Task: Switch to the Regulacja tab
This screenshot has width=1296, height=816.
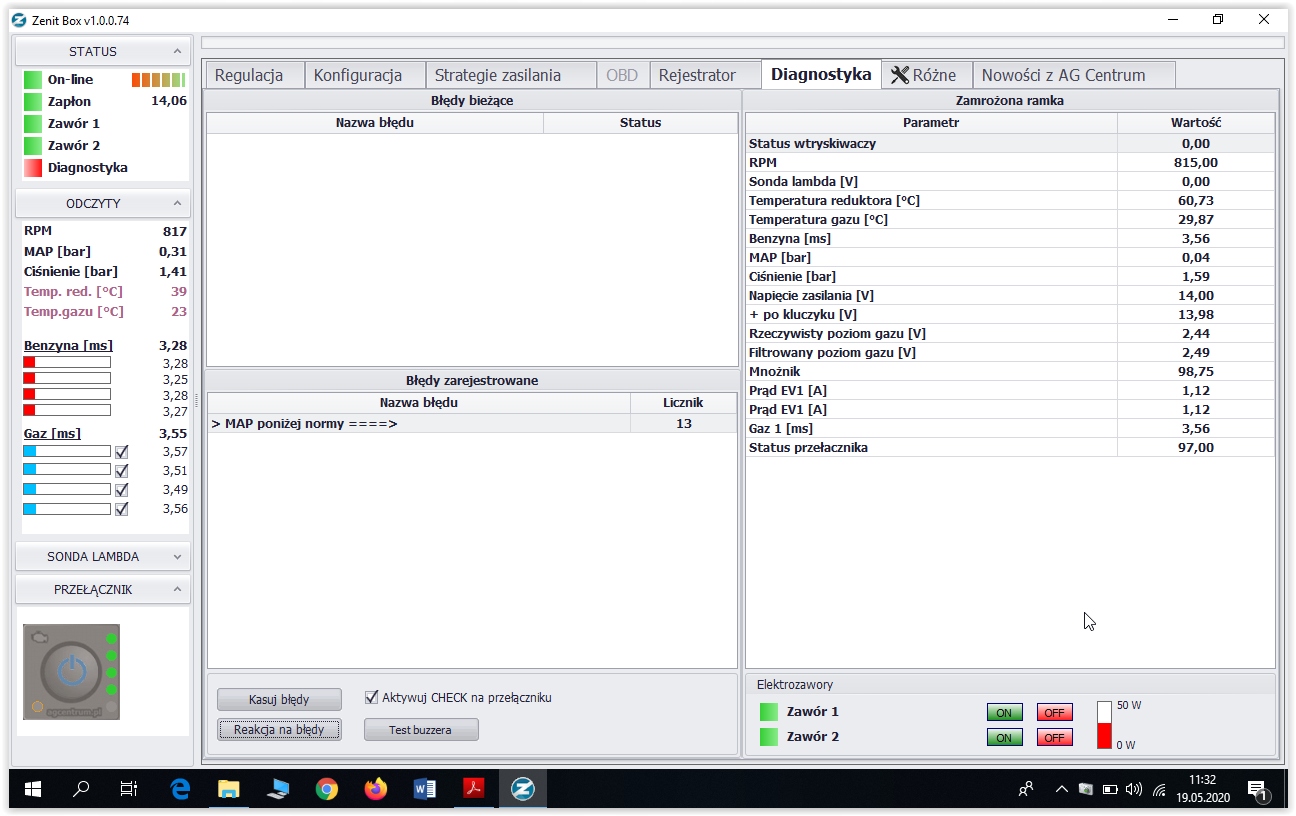Action: pyautogui.click(x=254, y=75)
